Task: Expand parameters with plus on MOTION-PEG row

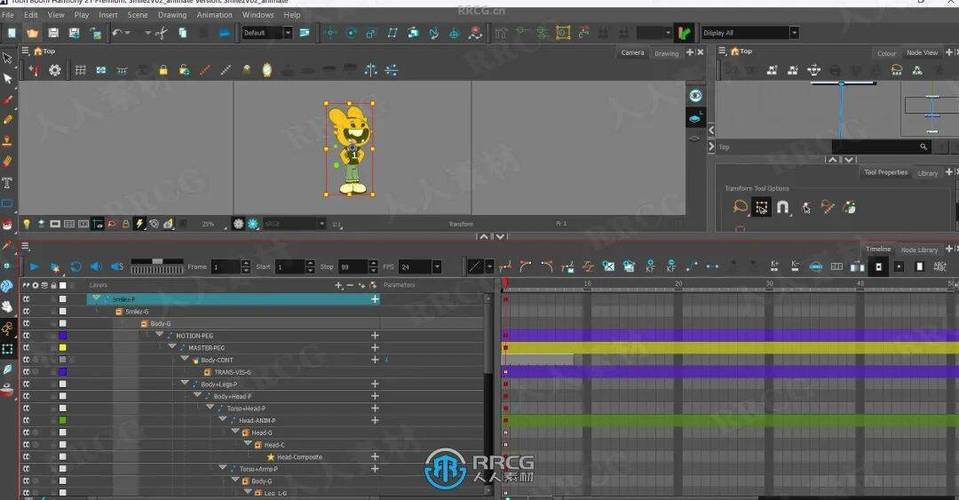Action: click(x=375, y=336)
